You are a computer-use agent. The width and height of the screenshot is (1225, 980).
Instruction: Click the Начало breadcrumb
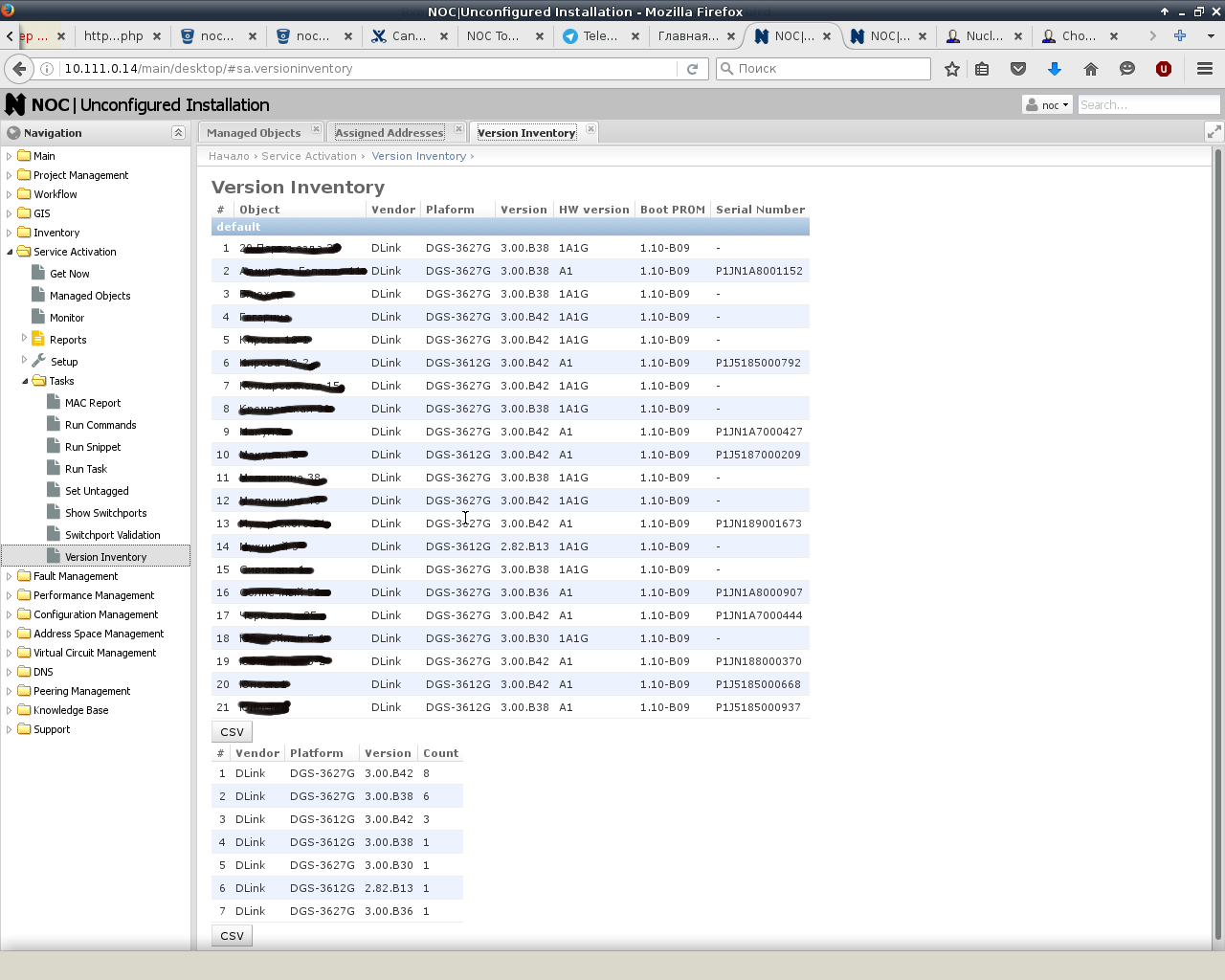[x=229, y=156]
